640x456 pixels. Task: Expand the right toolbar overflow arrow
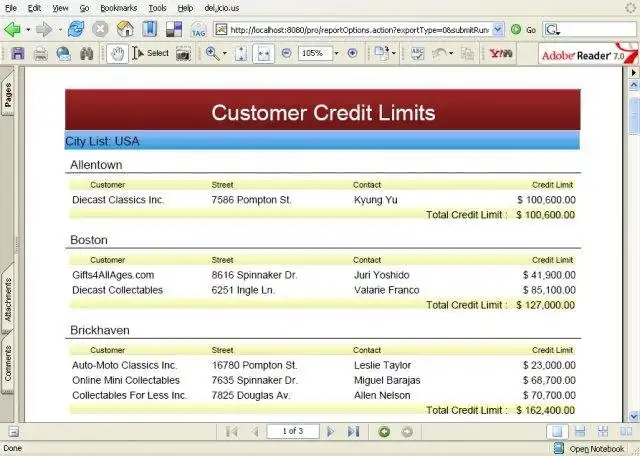click(x=633, y=73)
